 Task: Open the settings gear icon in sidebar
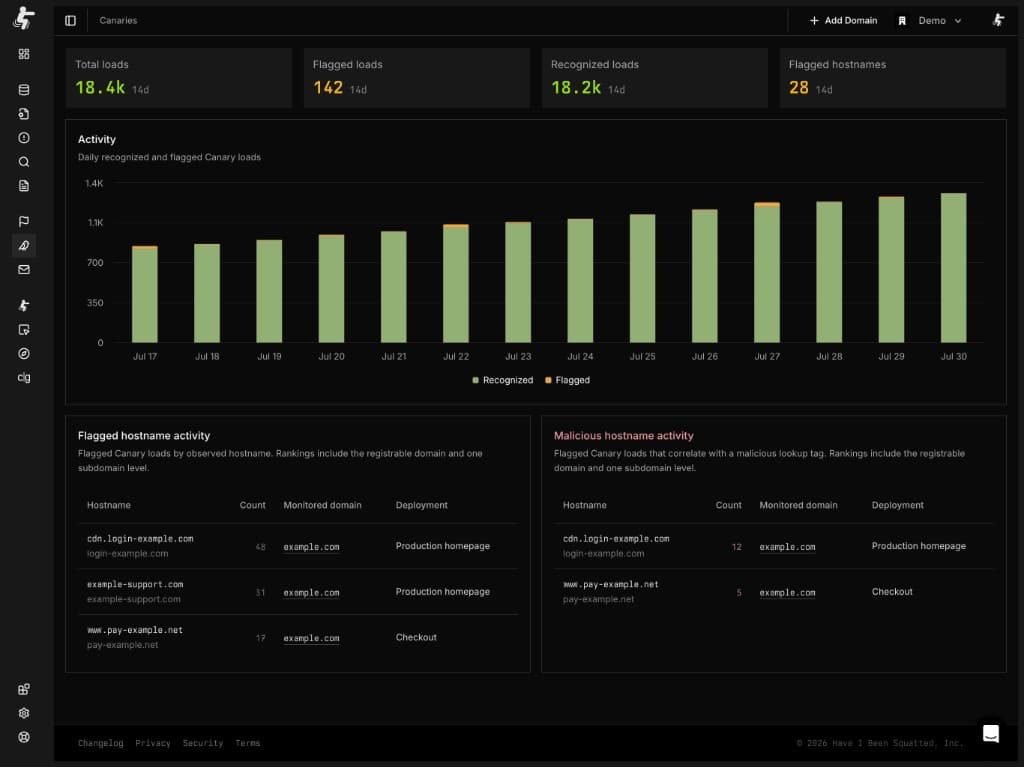pos(24,713)
